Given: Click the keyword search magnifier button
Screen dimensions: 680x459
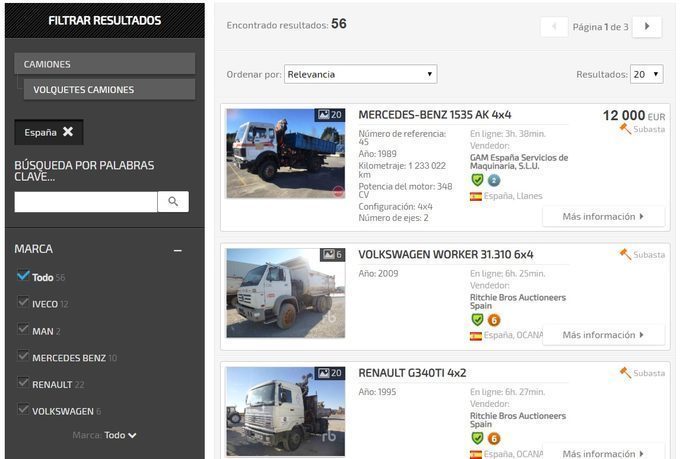Looking at the screenshot, I should tap(173, 202).
